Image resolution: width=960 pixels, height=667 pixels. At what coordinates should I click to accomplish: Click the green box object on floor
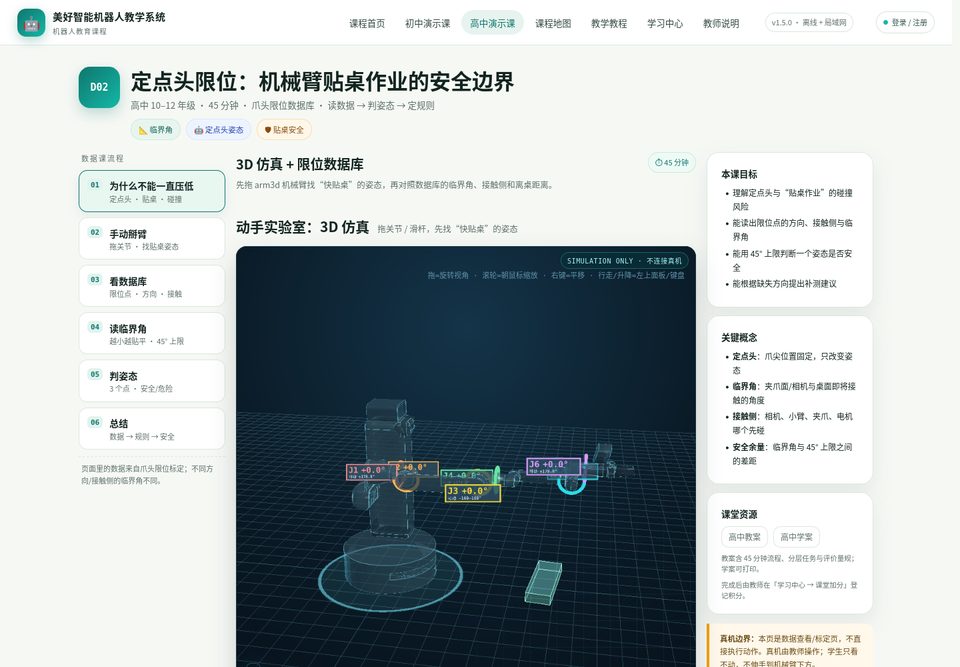[543, 582]
